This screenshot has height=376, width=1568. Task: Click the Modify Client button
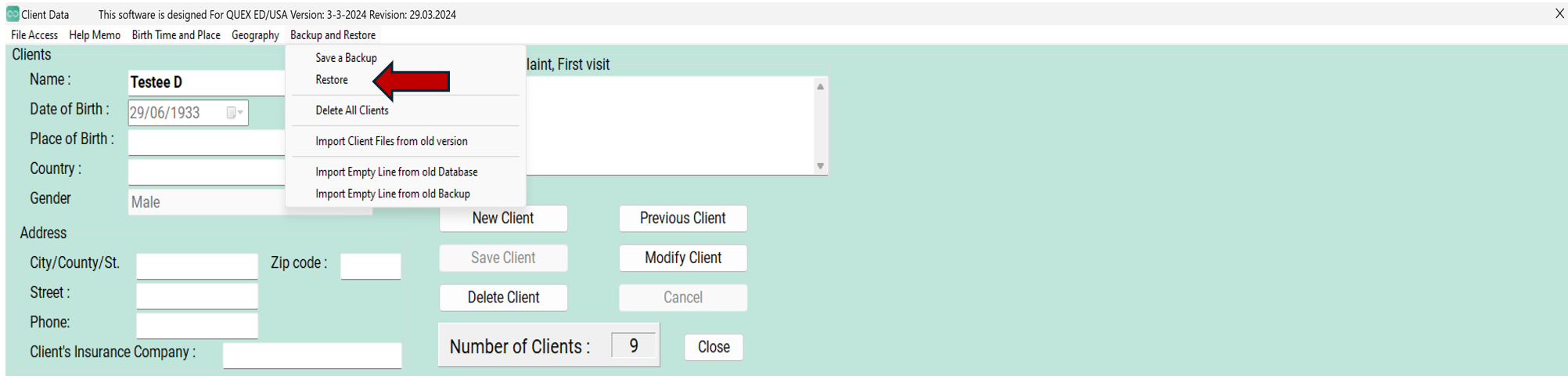683,258
